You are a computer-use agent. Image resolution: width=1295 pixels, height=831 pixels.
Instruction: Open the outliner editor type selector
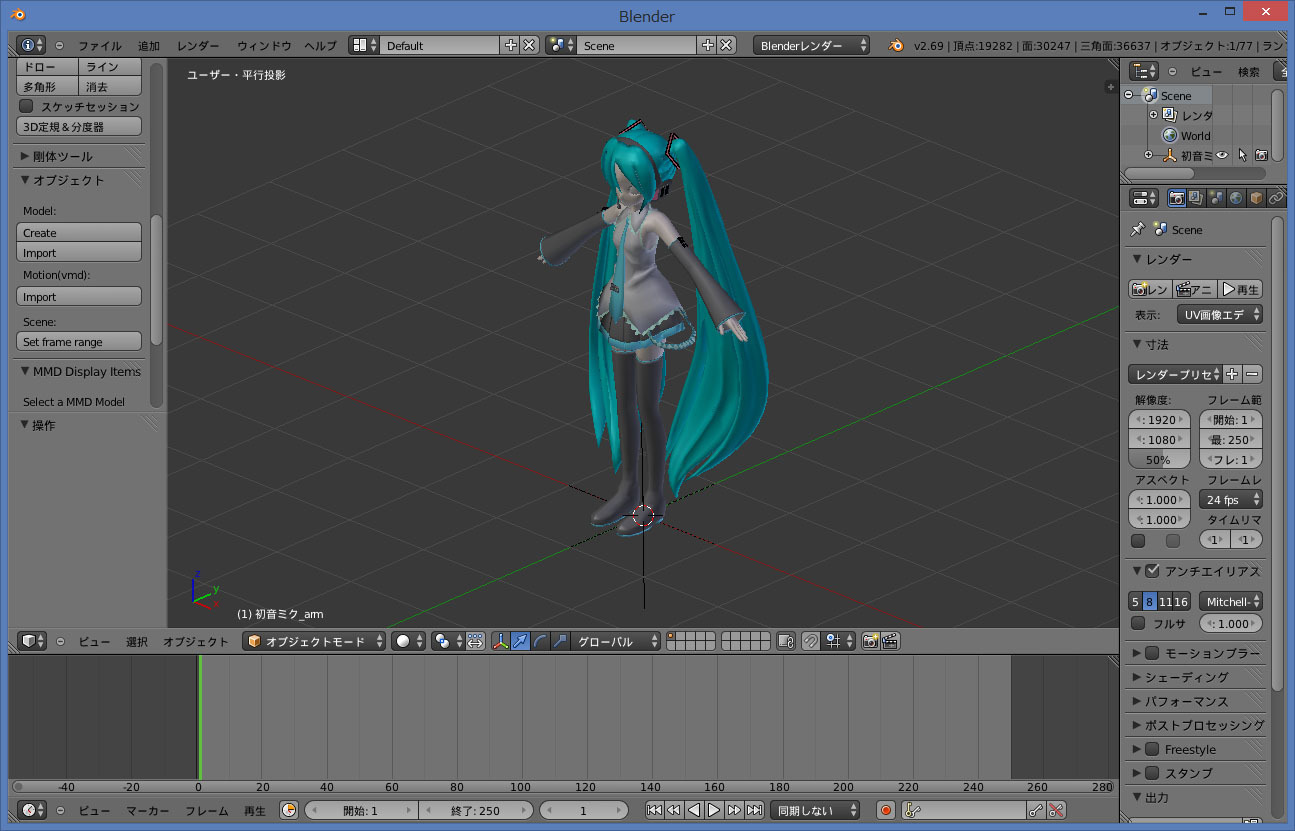pos(1144,71)
